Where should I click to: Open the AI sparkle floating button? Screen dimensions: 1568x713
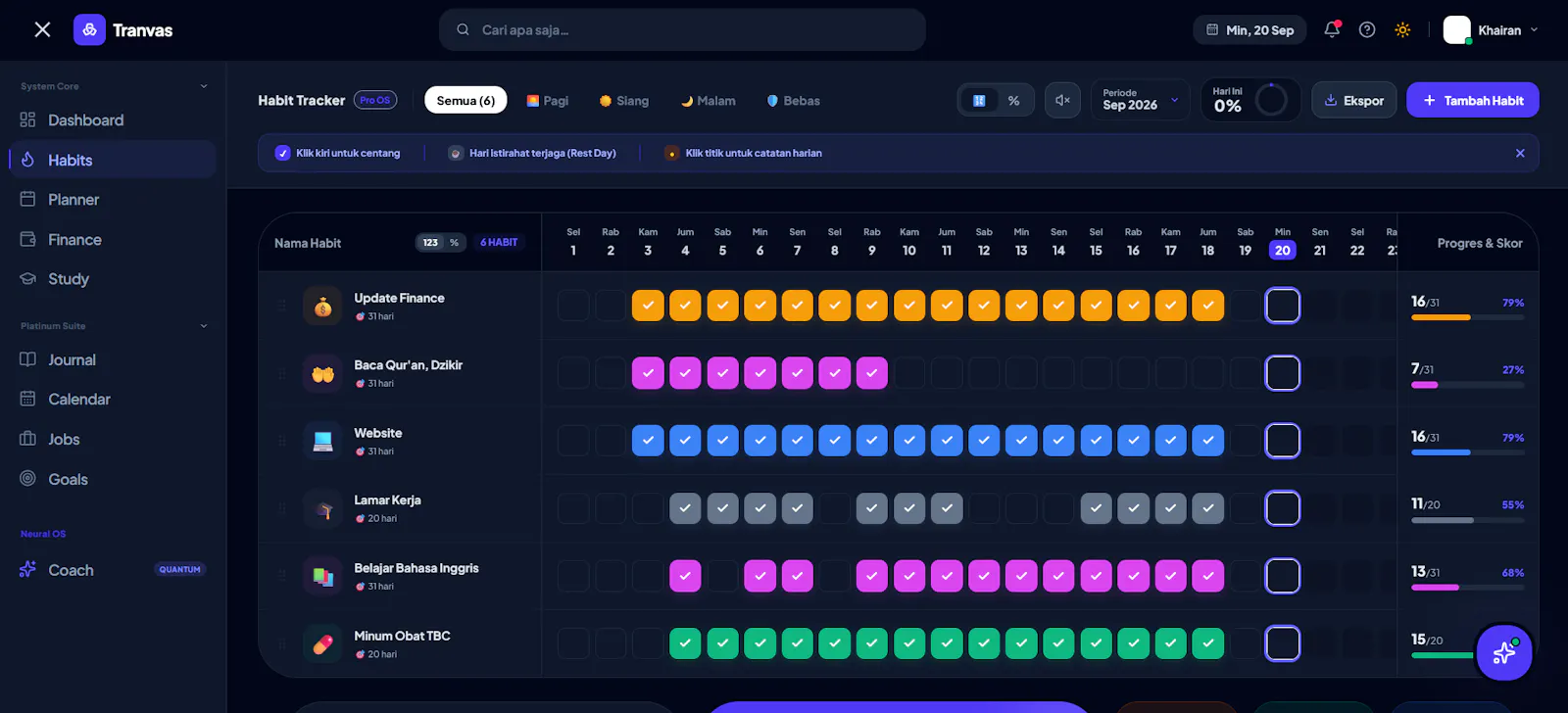(1504, 652)
